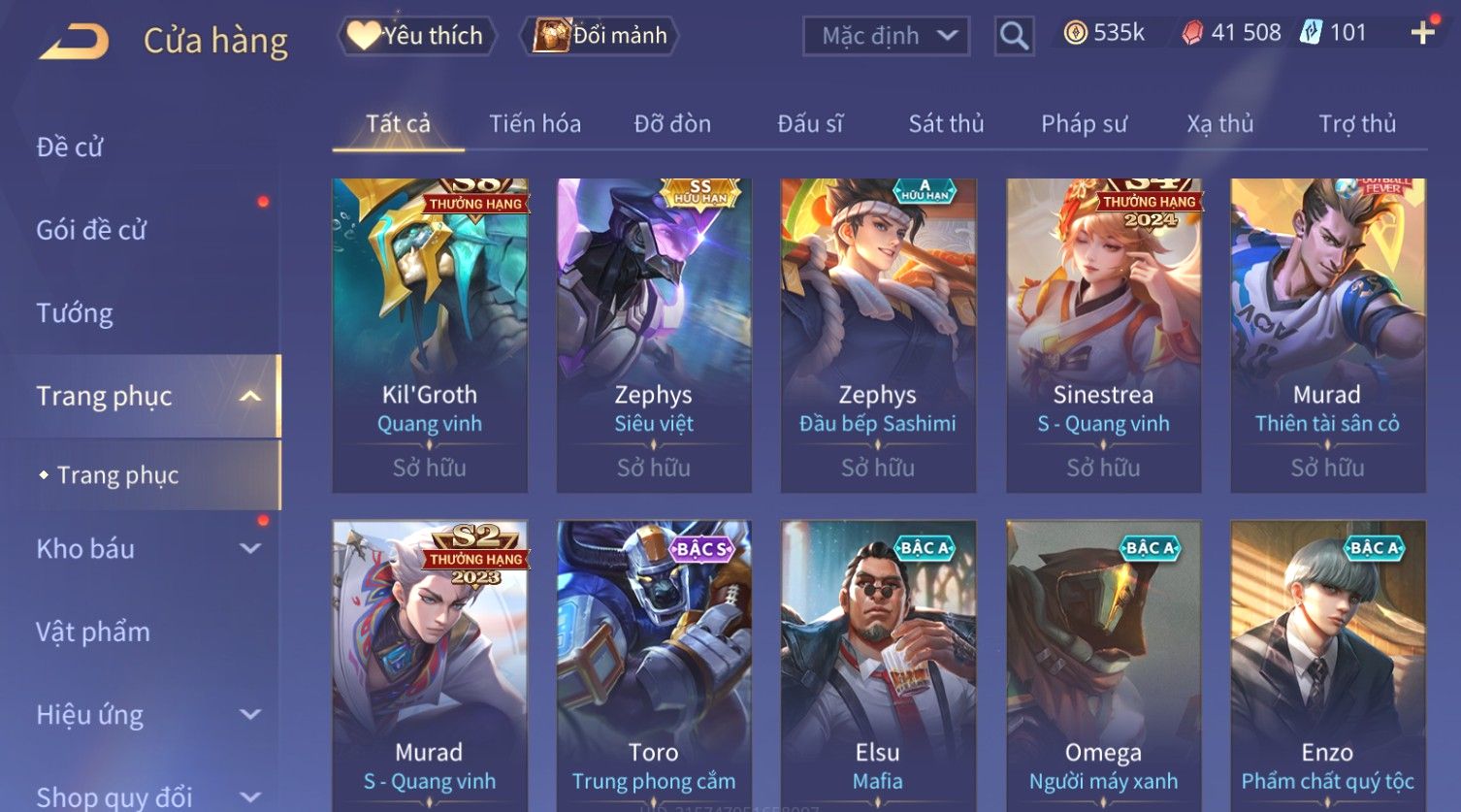Open Vật phẩm in the sidebar

point(93,632)
